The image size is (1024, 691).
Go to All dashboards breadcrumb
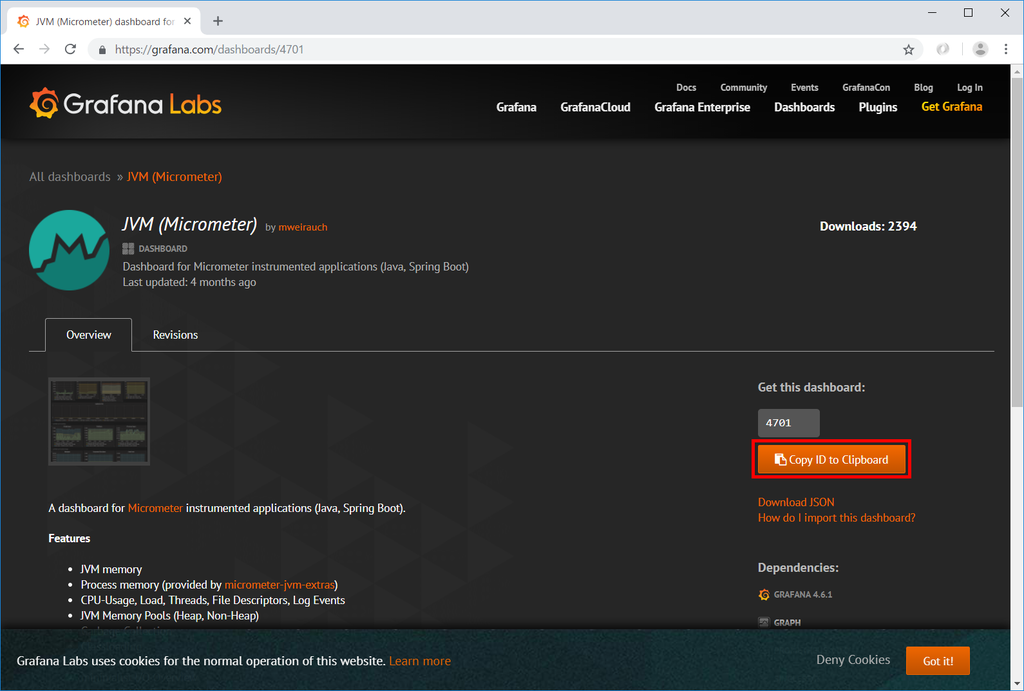(x=70, y=177)
